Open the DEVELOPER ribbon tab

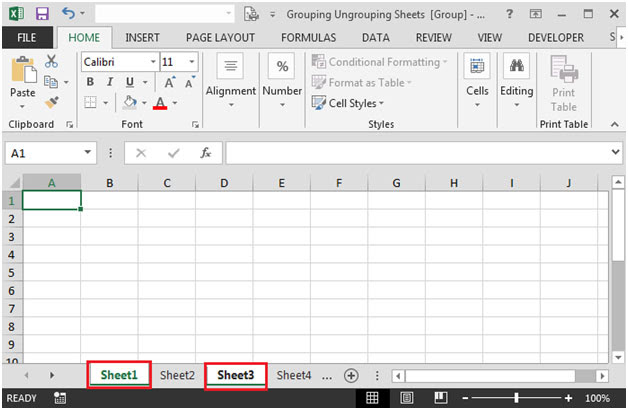click(x=556, y=38)
